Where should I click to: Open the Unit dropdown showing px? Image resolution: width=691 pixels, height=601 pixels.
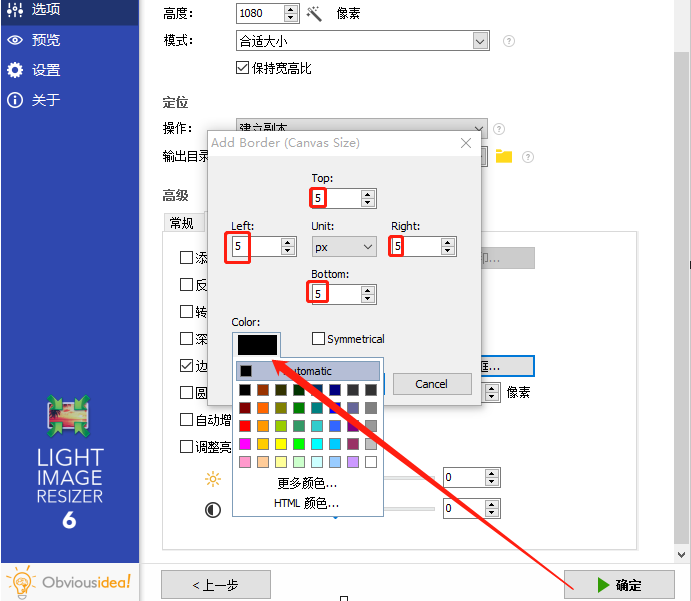(344, 247)
